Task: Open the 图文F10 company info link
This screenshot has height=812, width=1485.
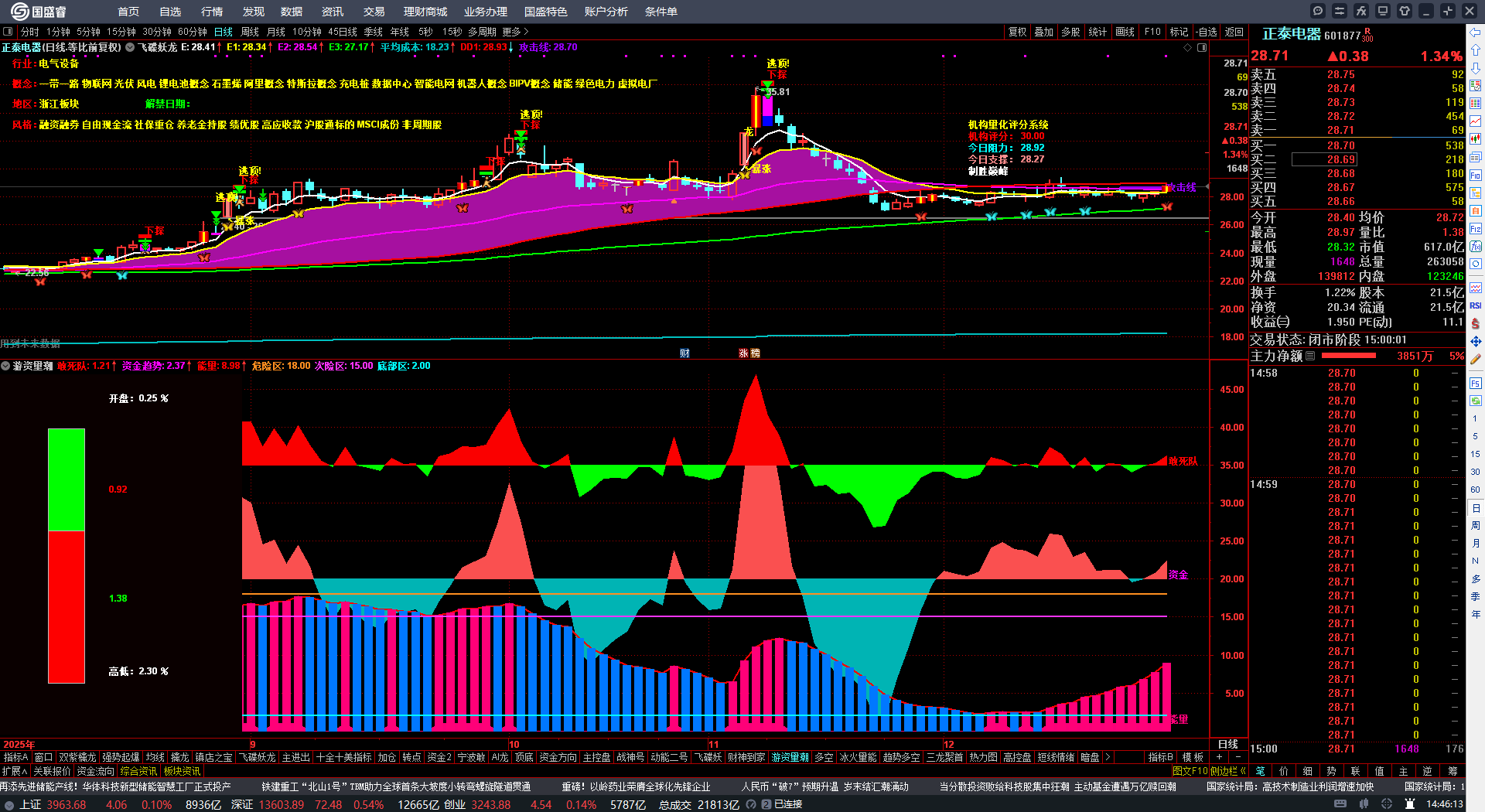Action: point(1189,771)
